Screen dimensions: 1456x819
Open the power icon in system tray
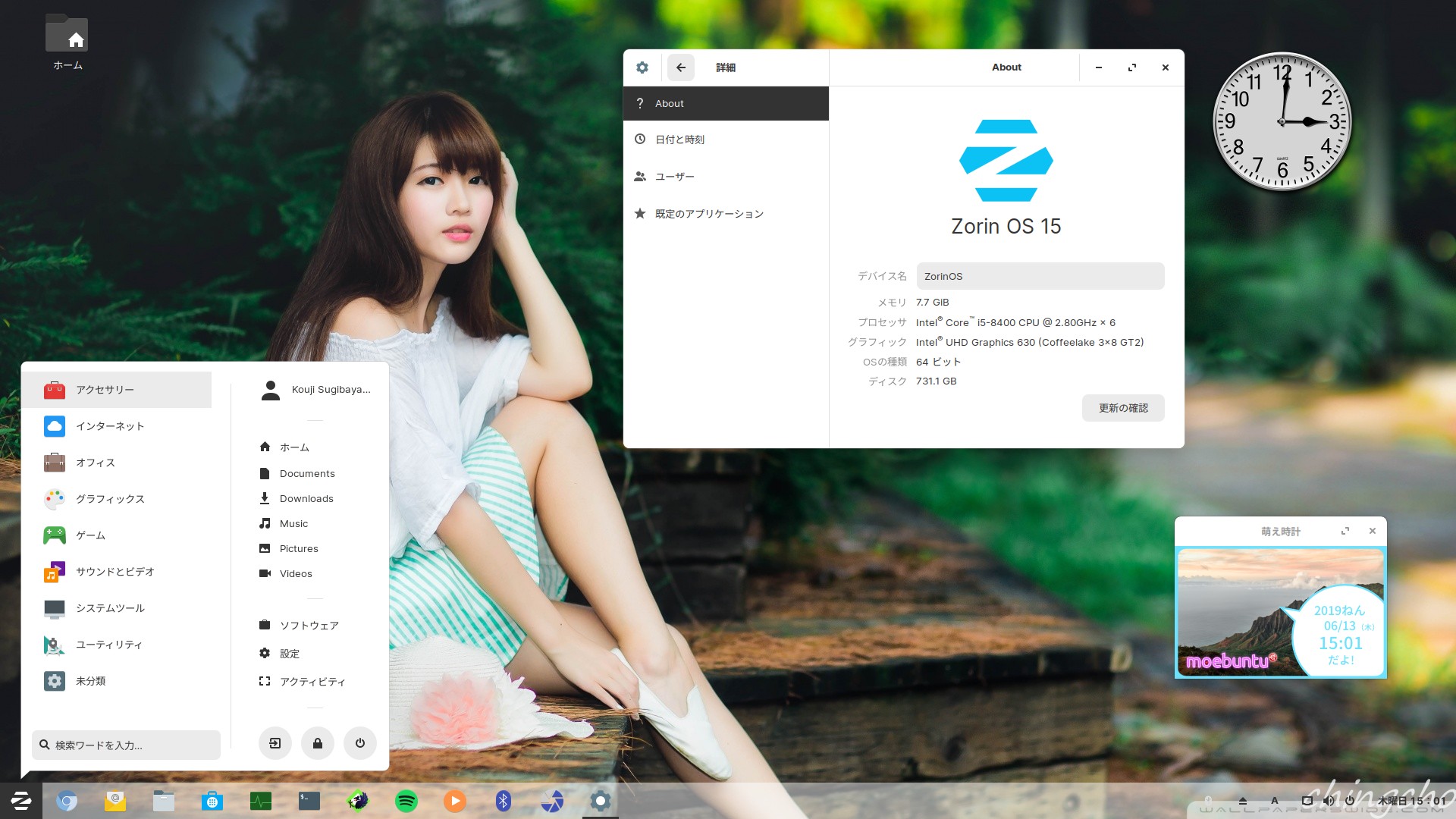pos(1351,801)
